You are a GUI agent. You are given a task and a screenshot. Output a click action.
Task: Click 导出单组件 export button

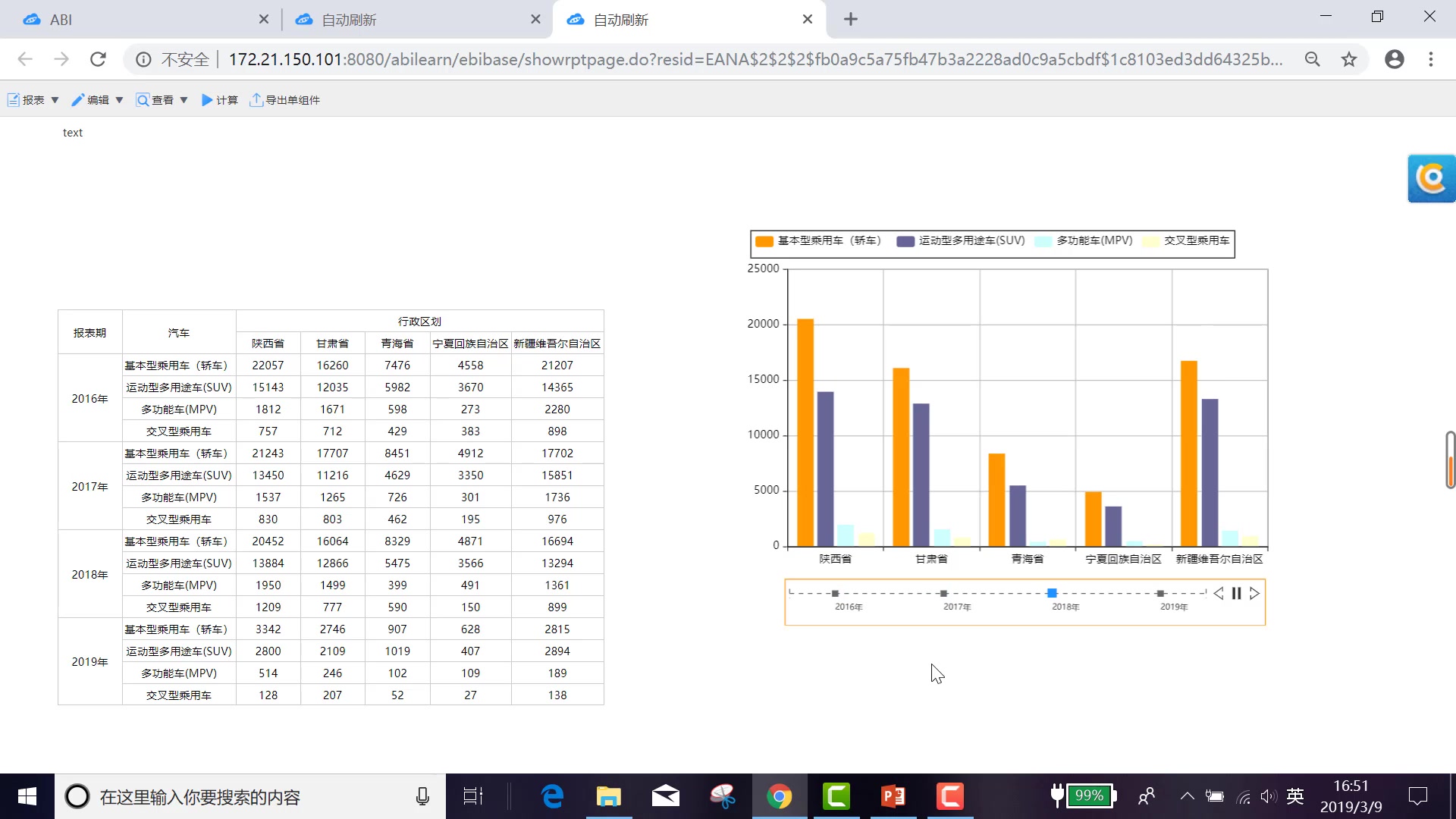coord(285,100)
